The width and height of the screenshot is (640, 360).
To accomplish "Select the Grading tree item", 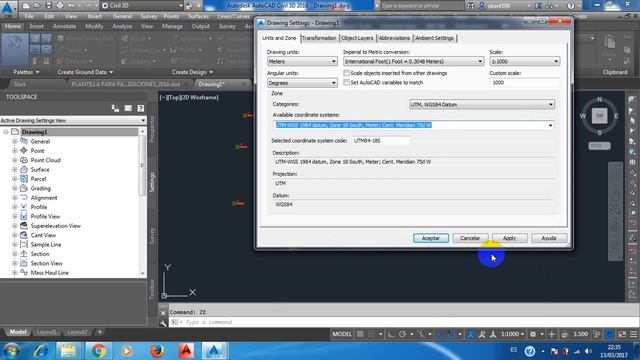I will pos(40,188).
